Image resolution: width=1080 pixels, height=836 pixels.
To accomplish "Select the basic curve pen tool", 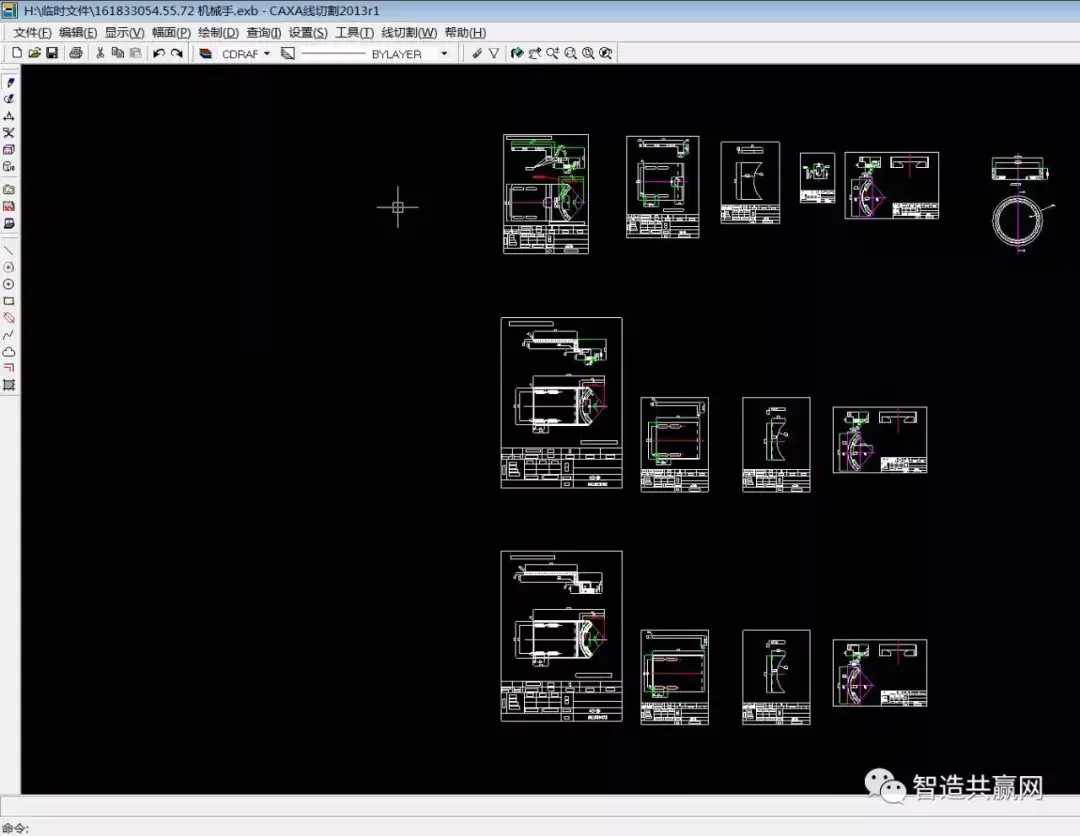I will [9, 83].
